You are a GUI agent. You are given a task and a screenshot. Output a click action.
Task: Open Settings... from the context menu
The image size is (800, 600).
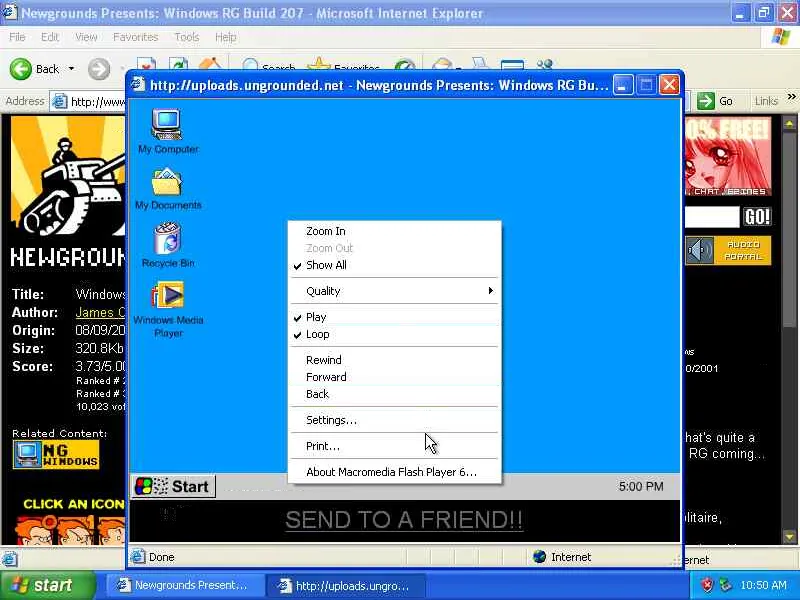point(394,420)
